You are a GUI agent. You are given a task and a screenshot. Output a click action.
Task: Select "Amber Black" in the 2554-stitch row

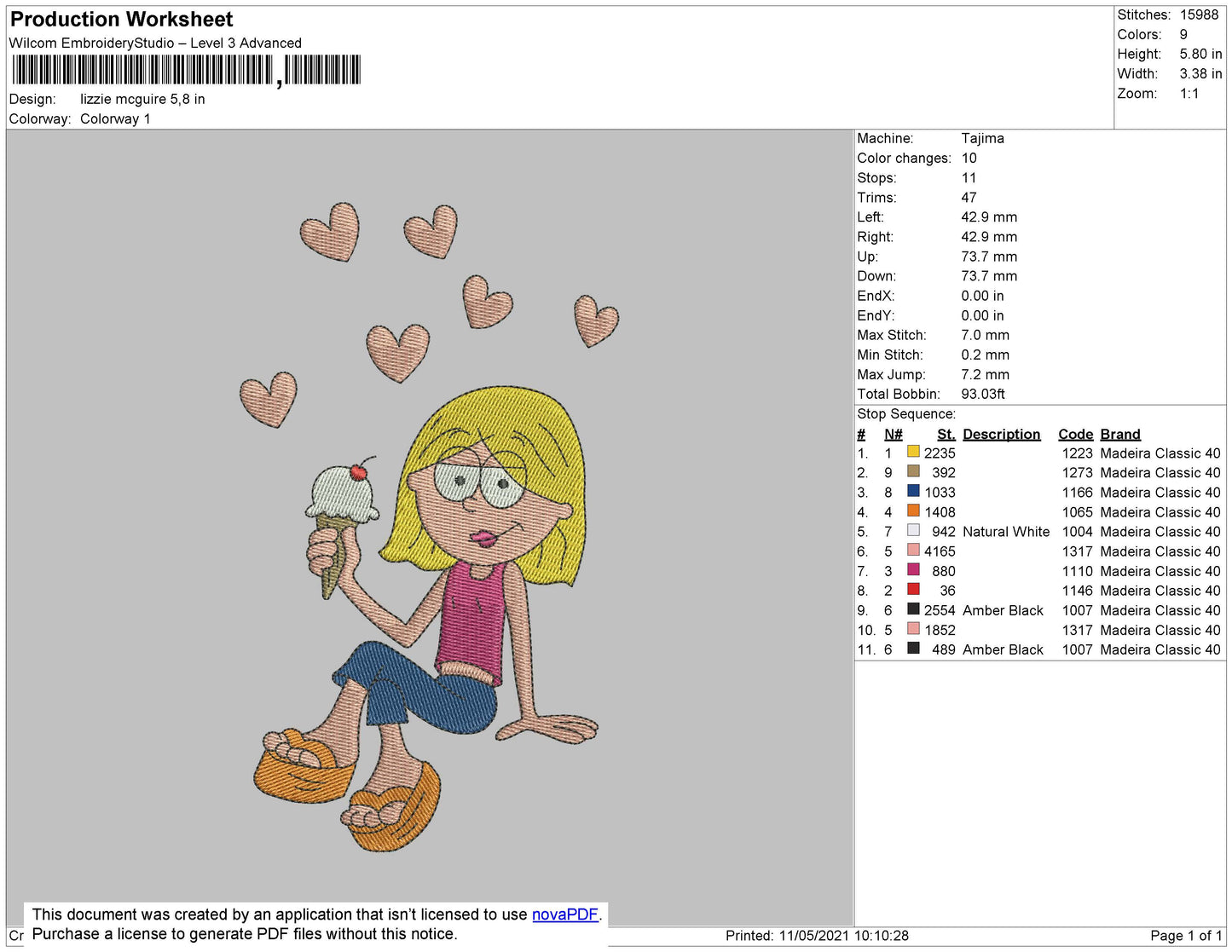[1003, 610]
